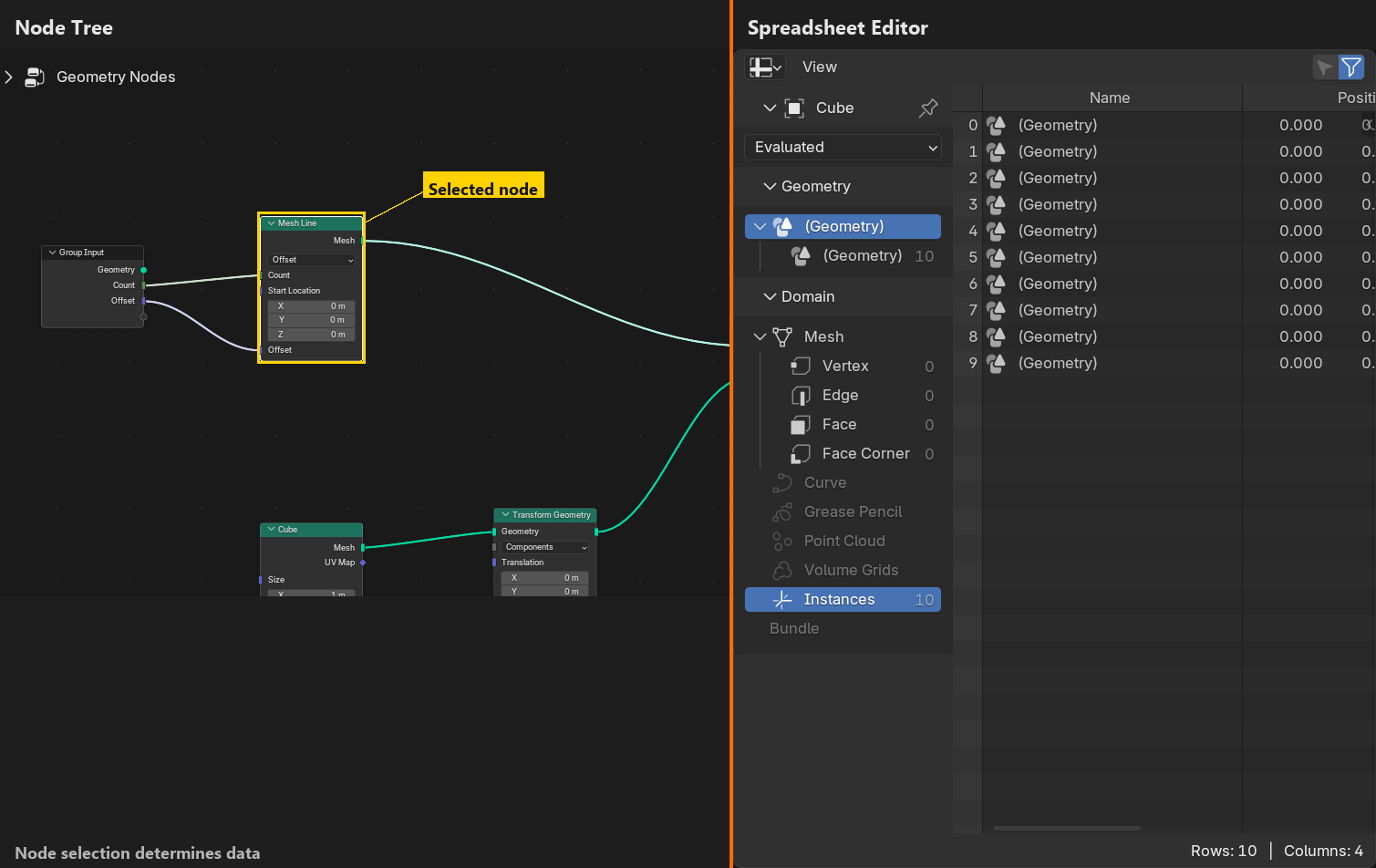Collapse the Cube node

point(271,530)
